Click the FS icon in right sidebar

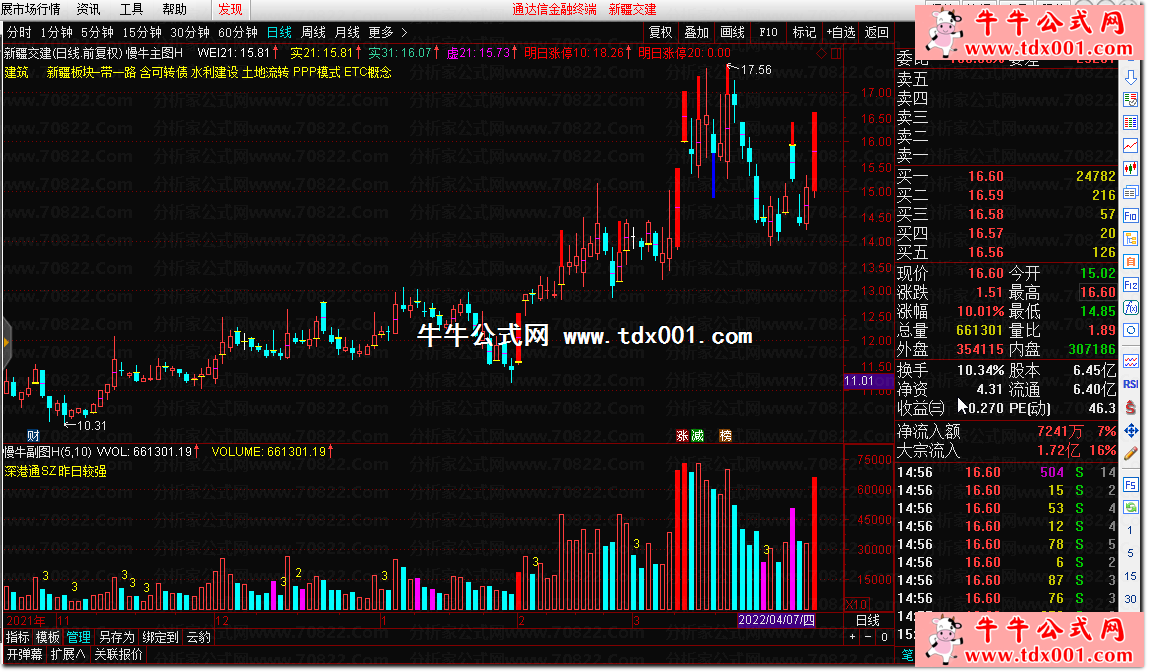1131,484
